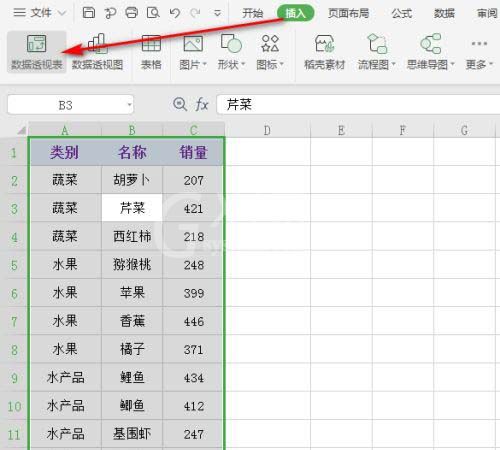Open the hamburger main menu icon

pos(19,13)
